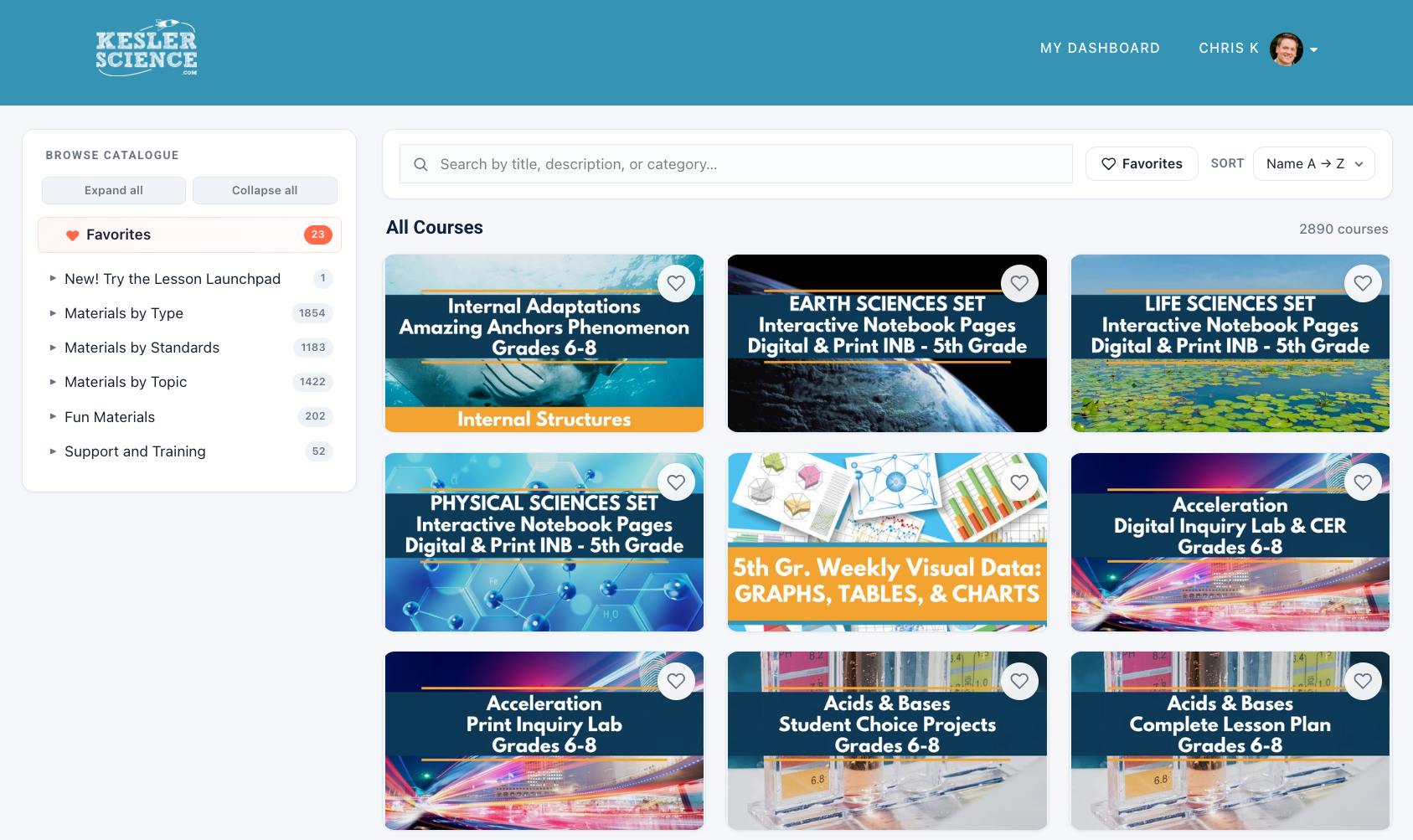Click Expand all in Browse Catalogue
1413x840 pixels.
pos(114,190)
